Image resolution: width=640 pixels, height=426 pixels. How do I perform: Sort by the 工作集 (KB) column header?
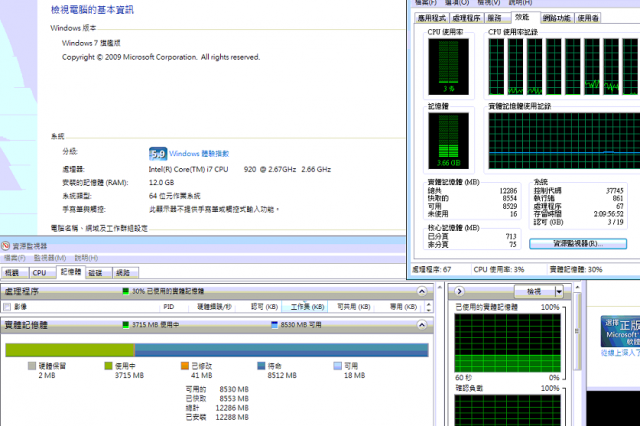point(305,306)
